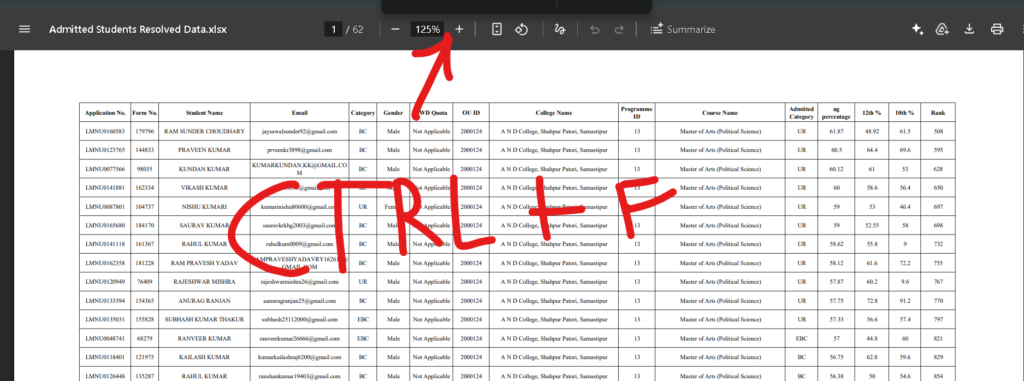The image size is (1024, 381).
Task: Click form number 68279
Action: click(144, 339)
